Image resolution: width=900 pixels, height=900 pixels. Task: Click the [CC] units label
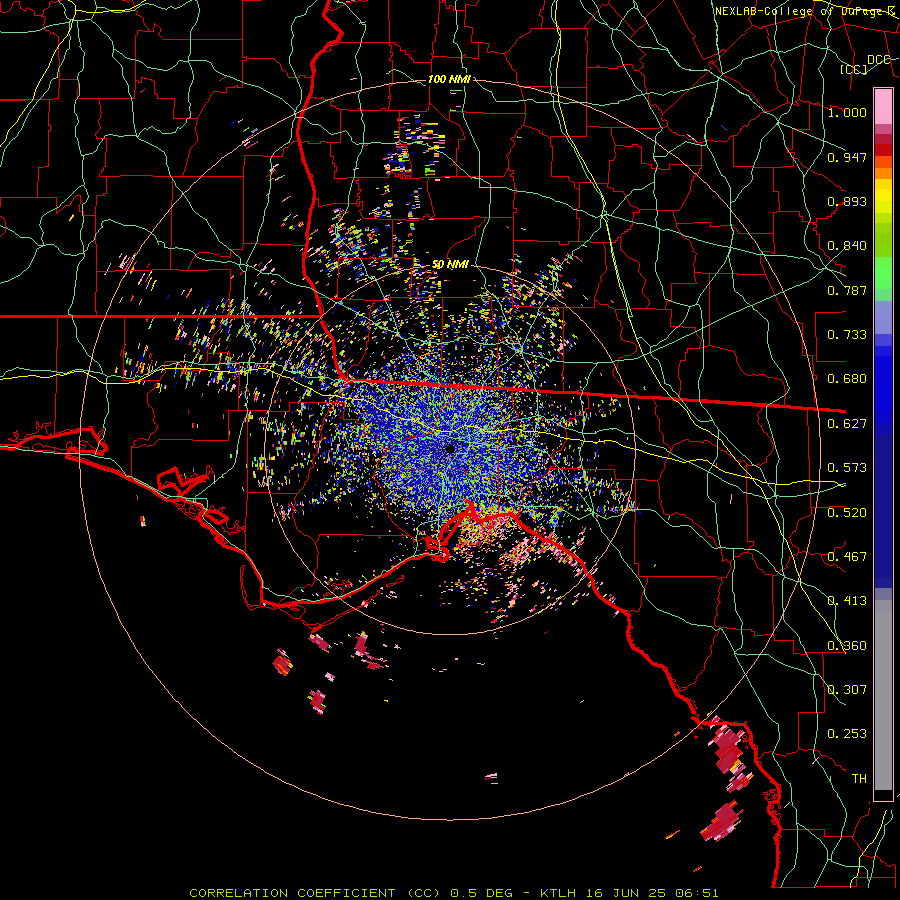pyautogui.click(x=853, y=69)
